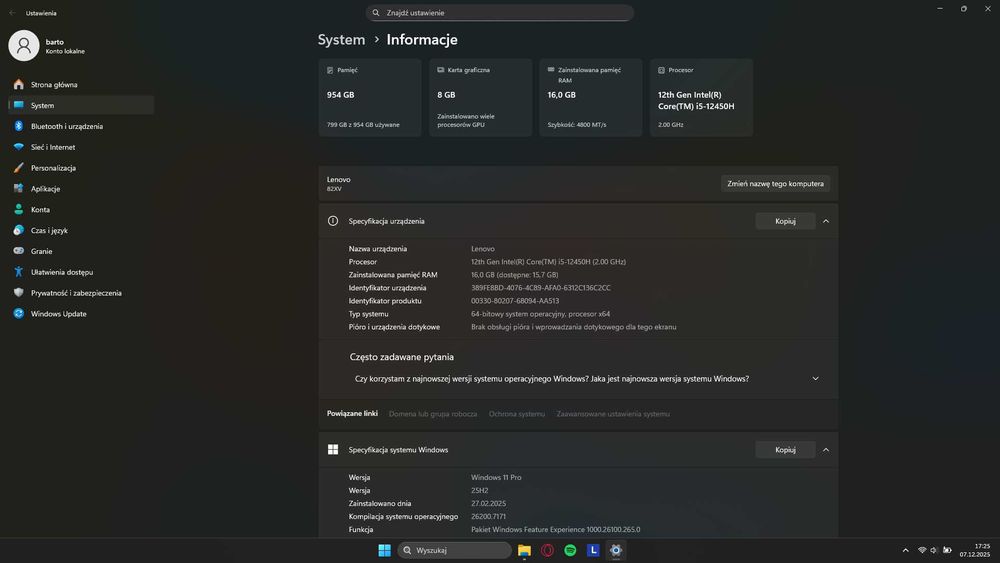Open Personalizacja settings
The image size is (1000, 563).
coord(81,168)
